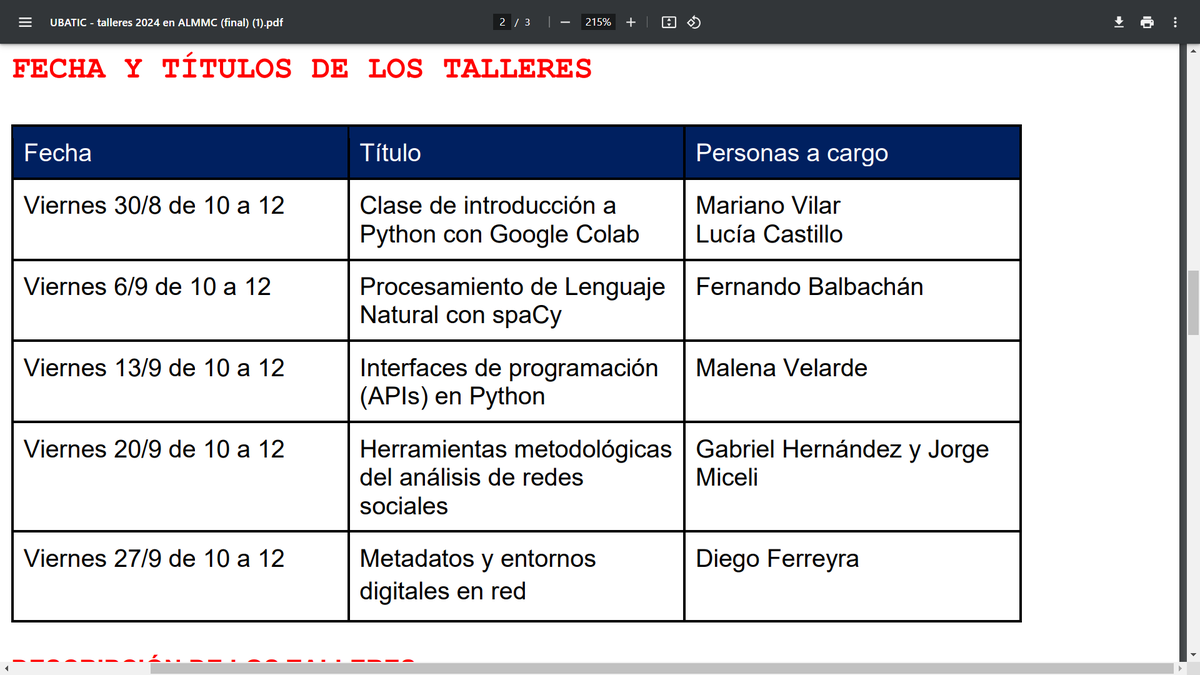This screenshot has height=675, width=1200.
Task: Zoom in with the plus button
Action: [631, 21]
